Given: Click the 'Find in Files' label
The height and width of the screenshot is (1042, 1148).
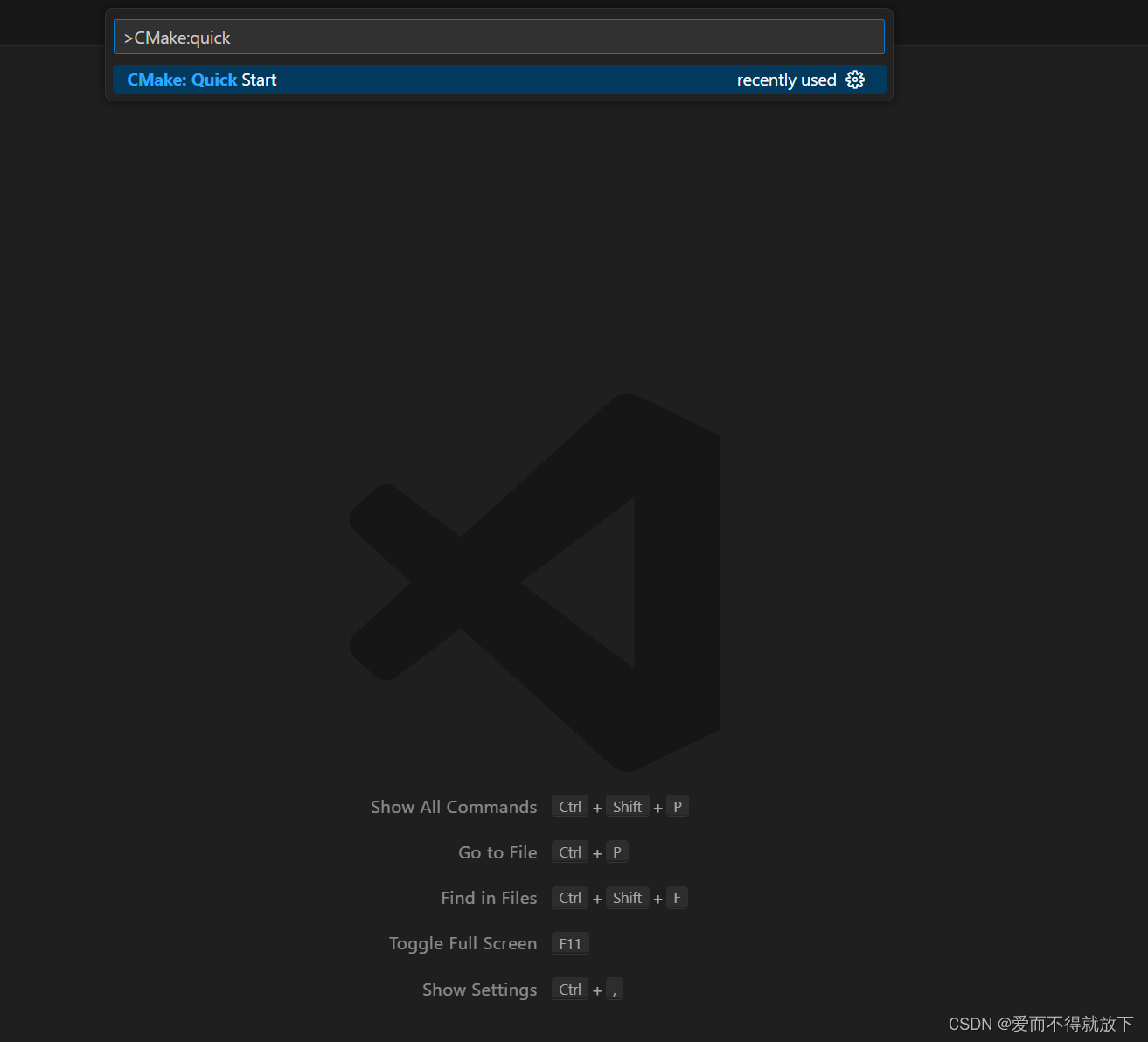Looking at the screenshot, I should point(489,898).
